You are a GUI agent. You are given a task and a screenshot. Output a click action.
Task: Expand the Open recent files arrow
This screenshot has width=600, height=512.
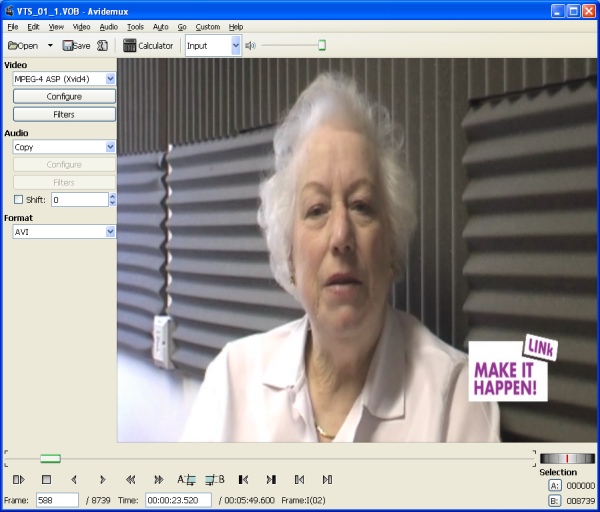pyautogui.click(x=50, y=46)
